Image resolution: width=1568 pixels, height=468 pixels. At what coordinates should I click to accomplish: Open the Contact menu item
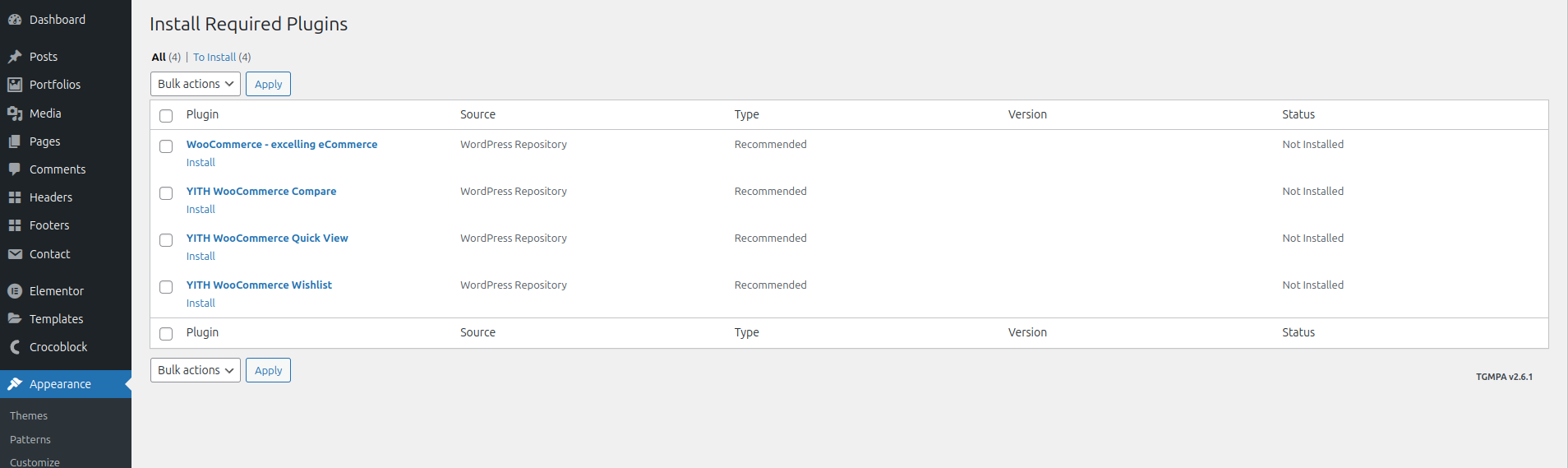point(66,254)
